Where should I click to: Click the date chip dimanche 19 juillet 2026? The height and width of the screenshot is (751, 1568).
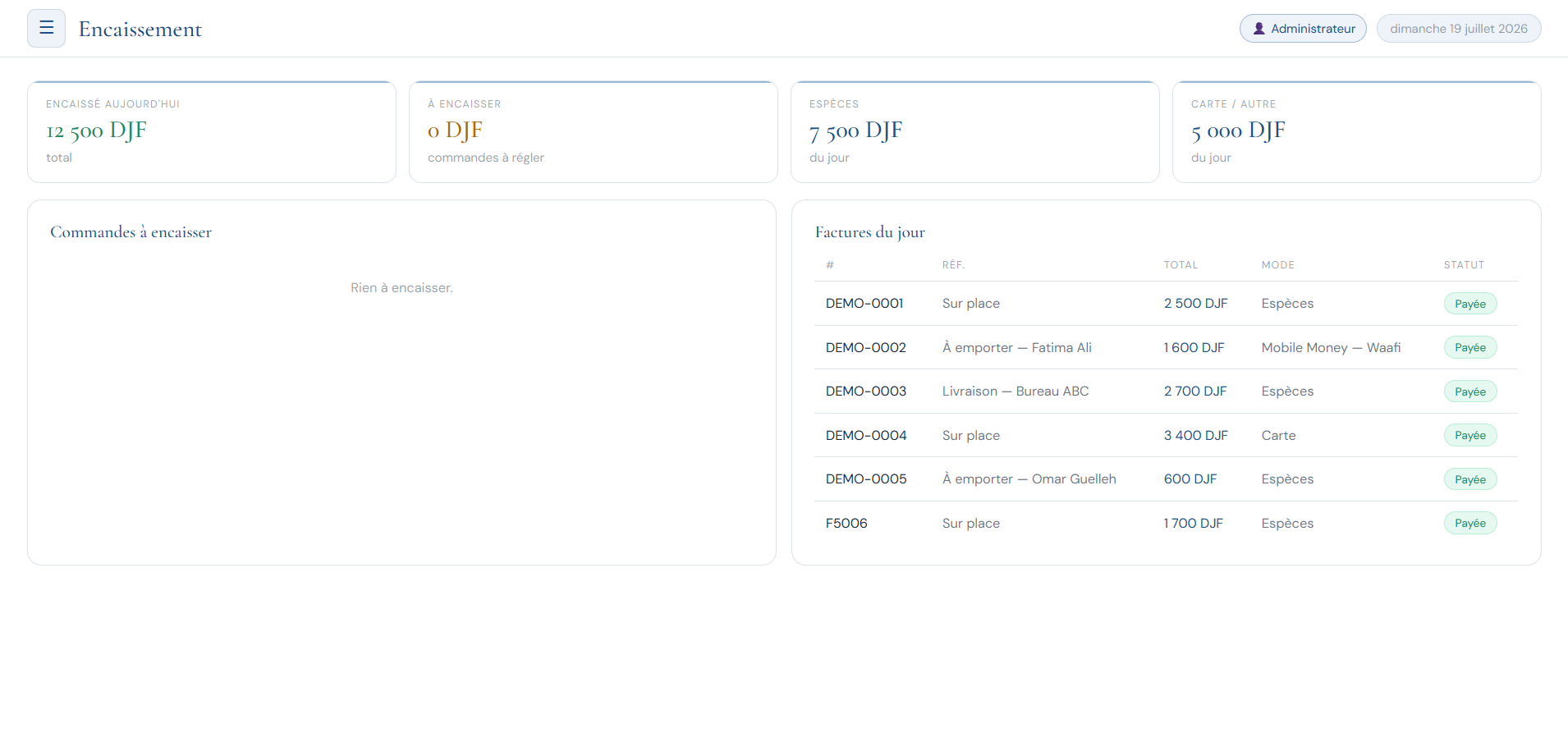1459,29
